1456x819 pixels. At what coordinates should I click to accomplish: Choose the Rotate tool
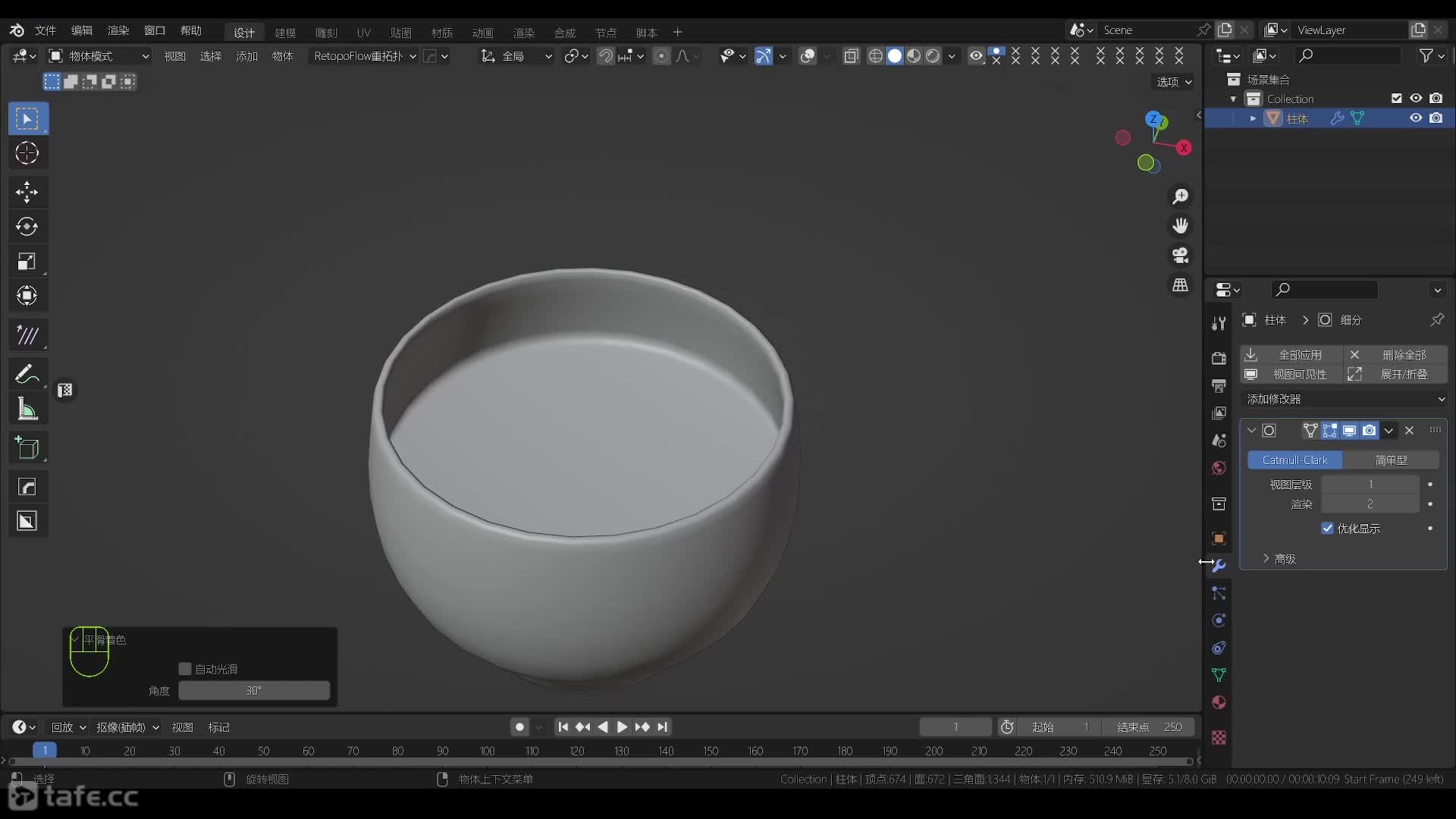[27, 226]
